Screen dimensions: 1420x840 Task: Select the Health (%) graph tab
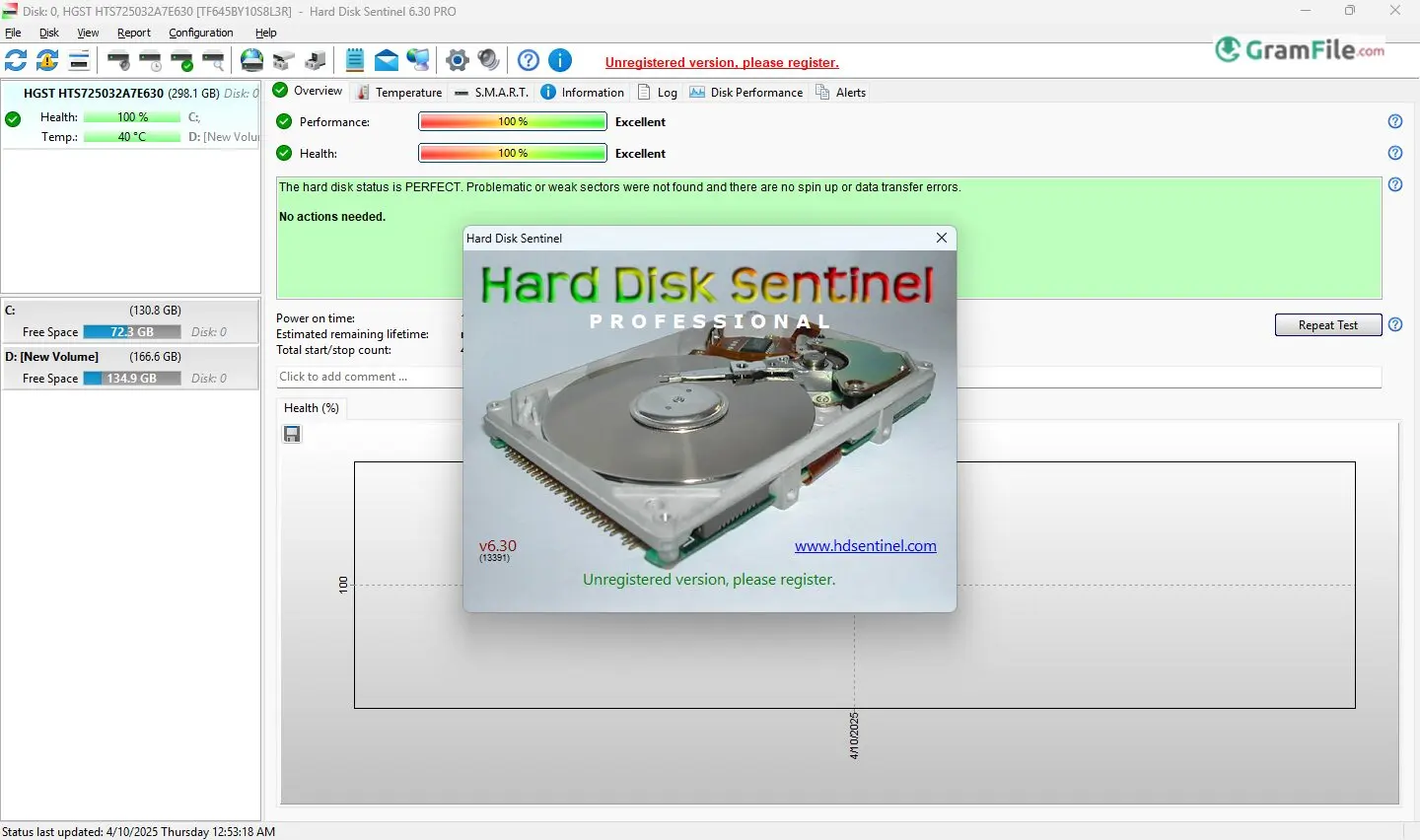pos(312,408)
